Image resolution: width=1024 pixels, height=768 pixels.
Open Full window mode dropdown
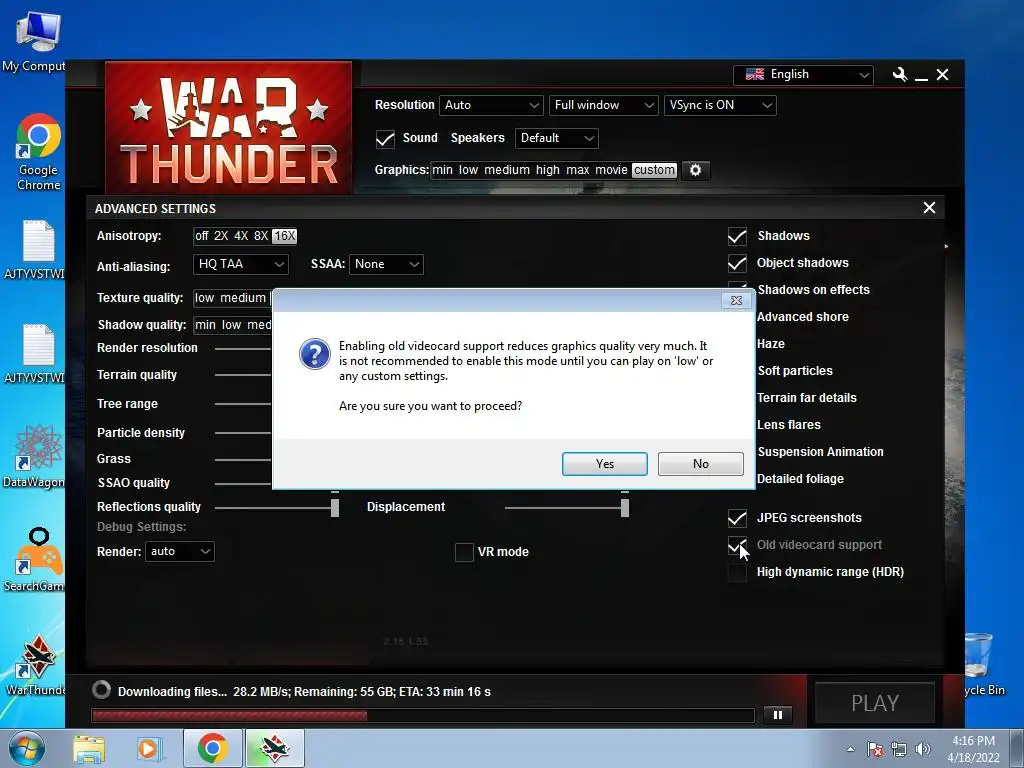tap(603, 105)
